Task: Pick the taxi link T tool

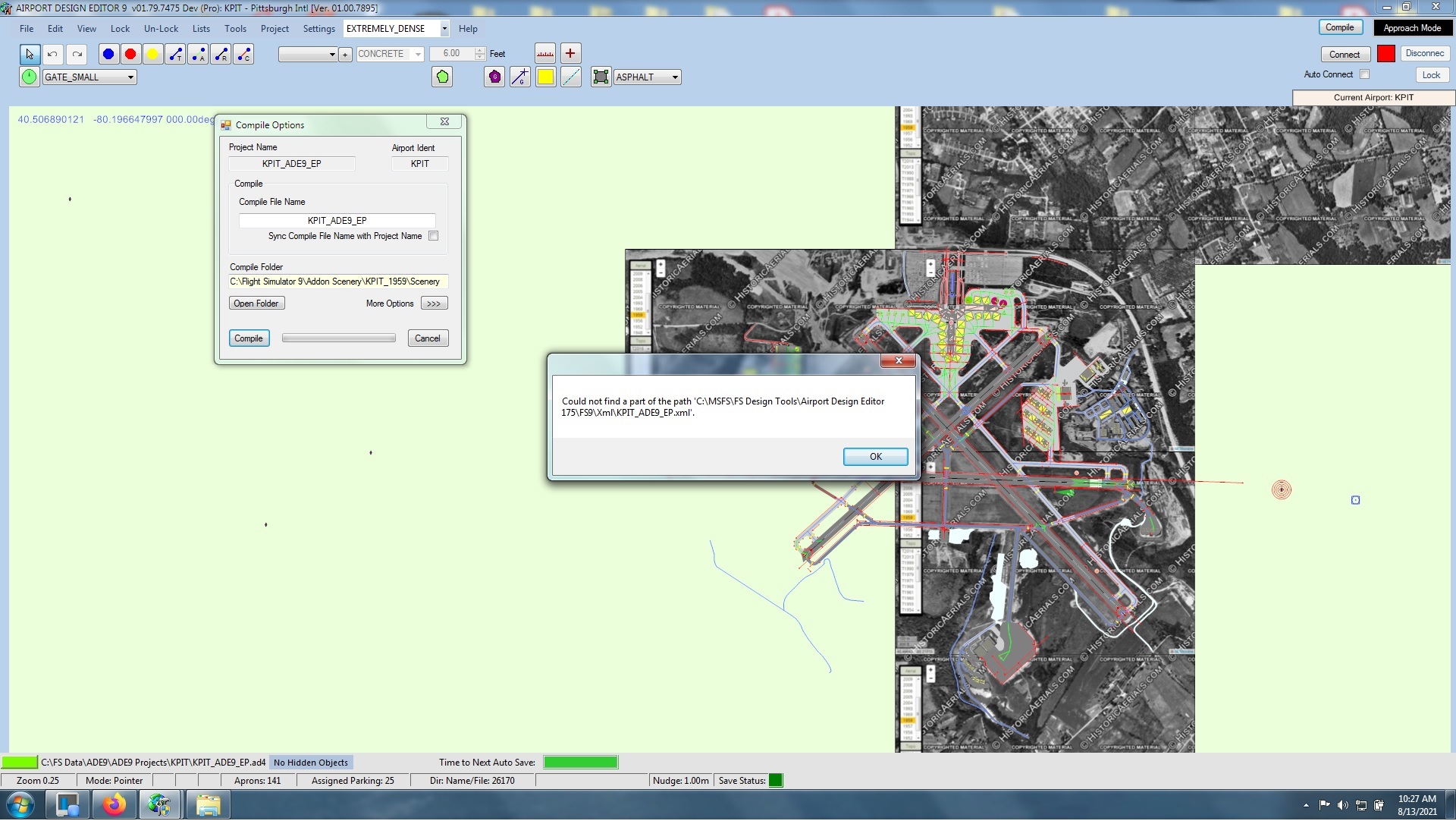Action: pos(175,54)
